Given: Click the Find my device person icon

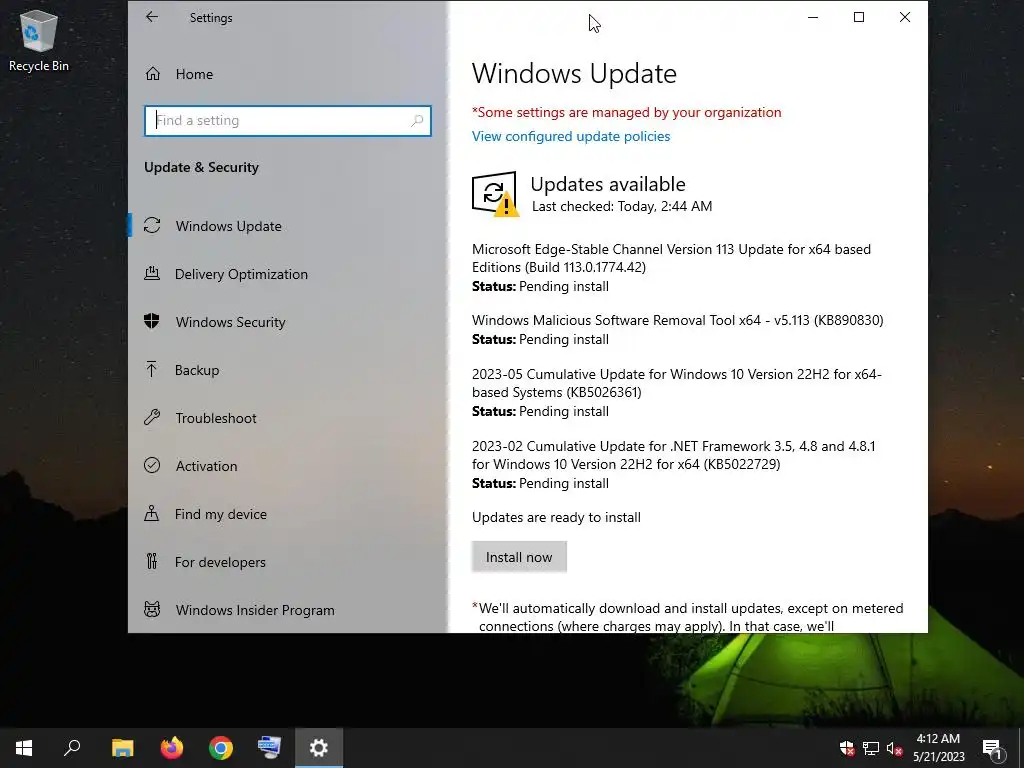Looking at the screenshot, I should [152, 513].
